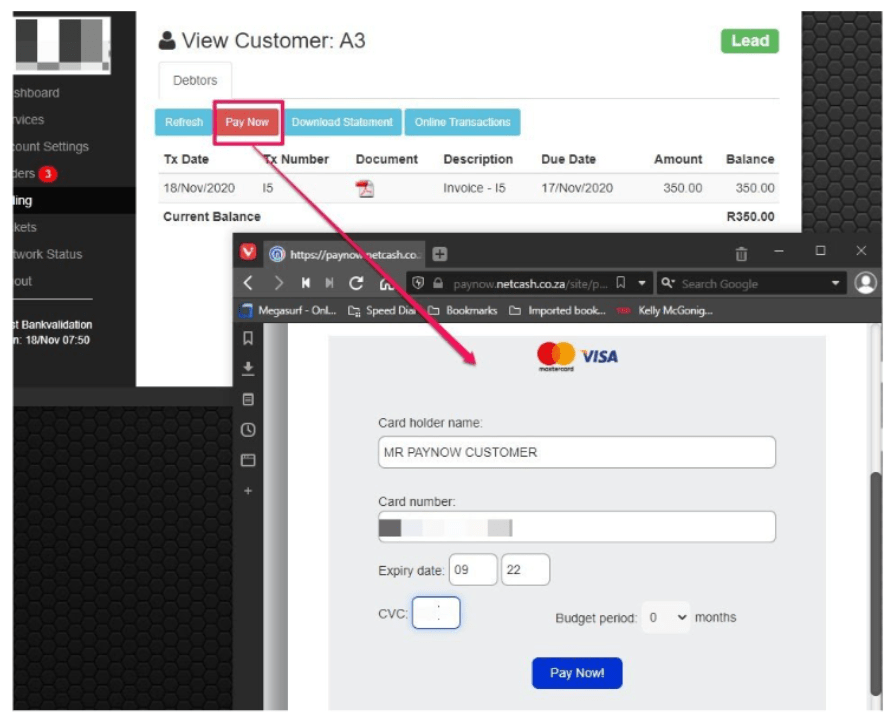Open the History panel clock icon
Image resolution: width=889 pixels, height=714 pixels.
coord(248,430)
